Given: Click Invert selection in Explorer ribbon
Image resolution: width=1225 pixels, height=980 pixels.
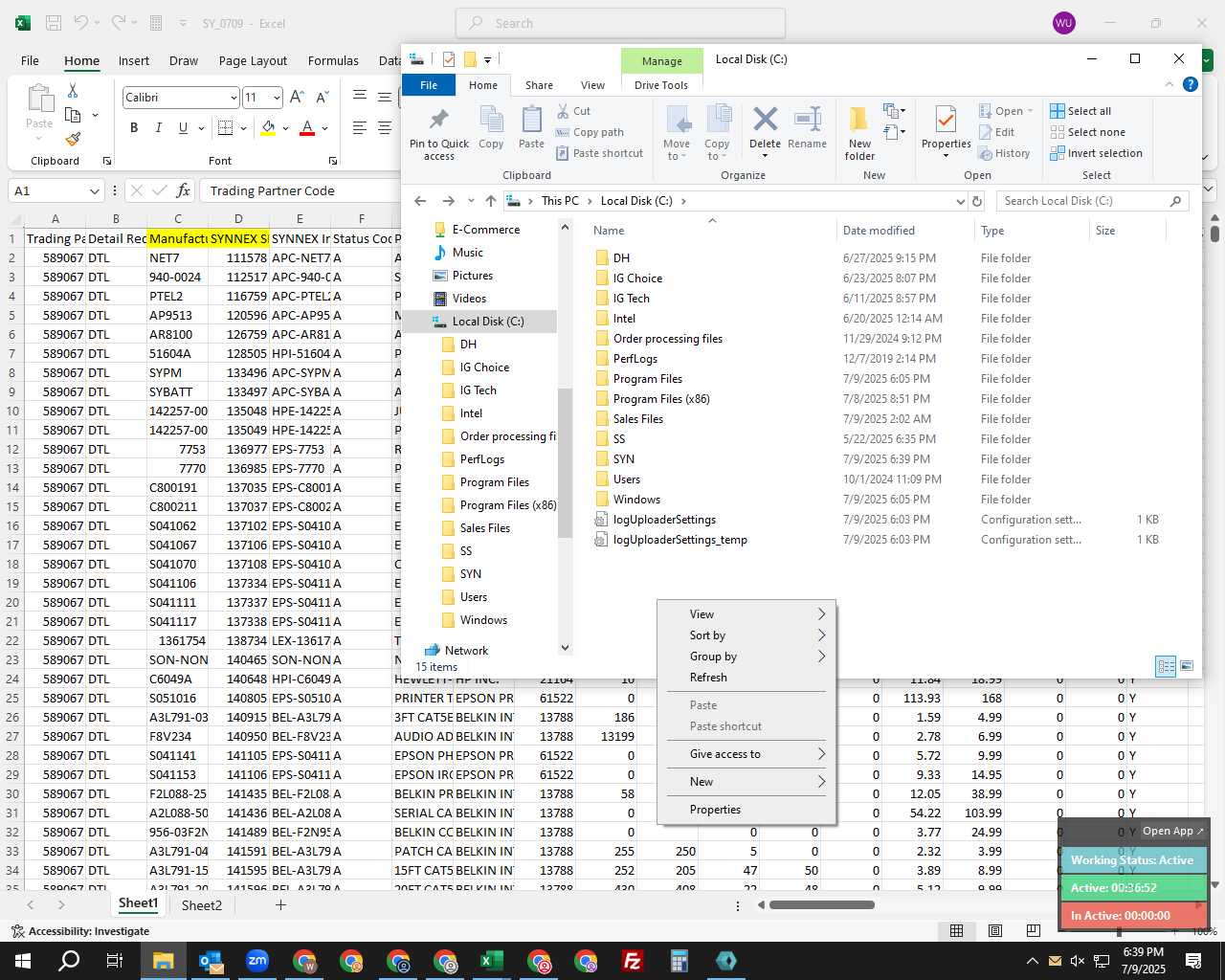Looking at the screenshot, I should 1097,153.
